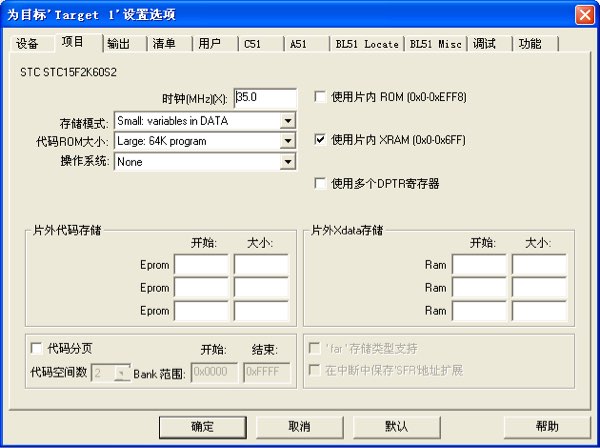Click third Eprom 大小 field
Viewport: 600px width, 448px height.
tap(261, 311)
